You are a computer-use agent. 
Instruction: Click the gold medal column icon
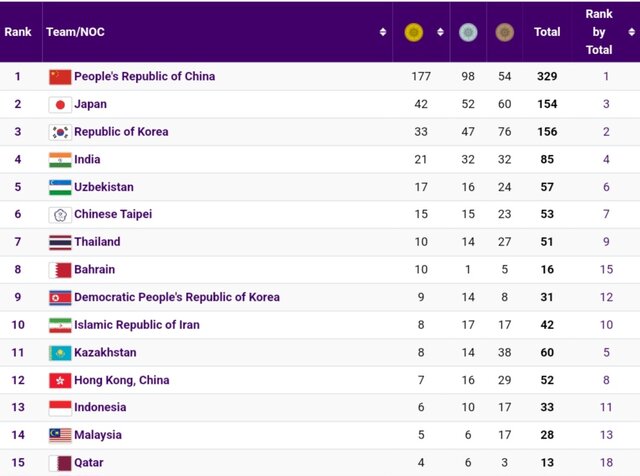[412, 33]
